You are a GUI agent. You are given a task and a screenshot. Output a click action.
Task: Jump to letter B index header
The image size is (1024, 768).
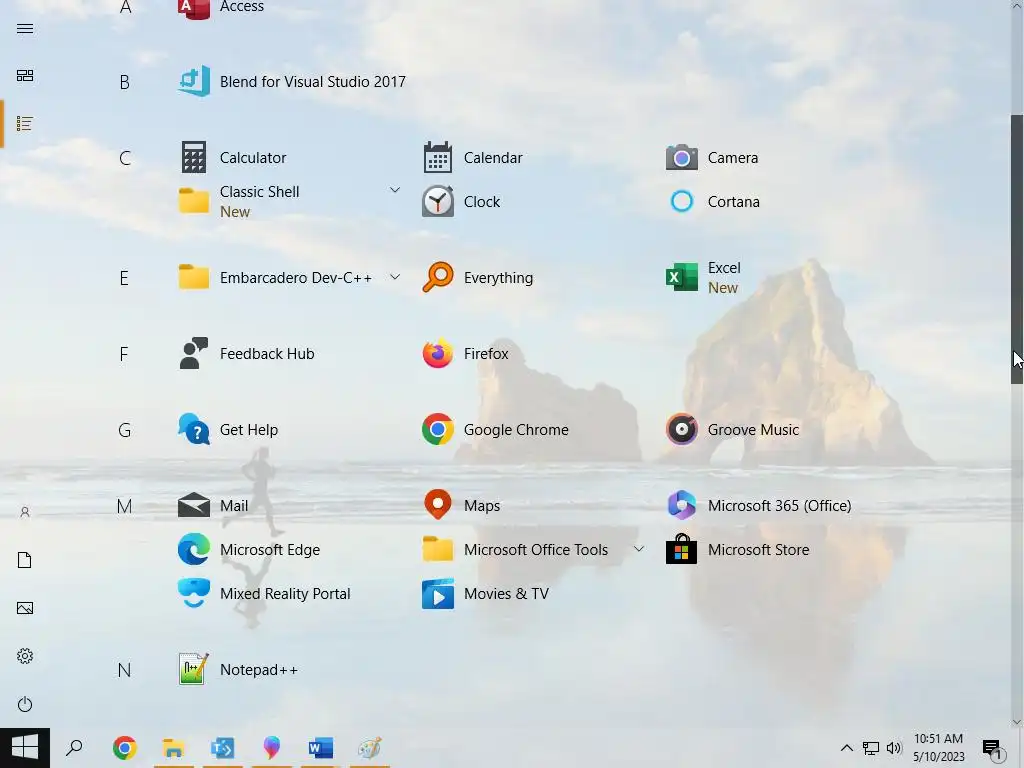[124, 82]
